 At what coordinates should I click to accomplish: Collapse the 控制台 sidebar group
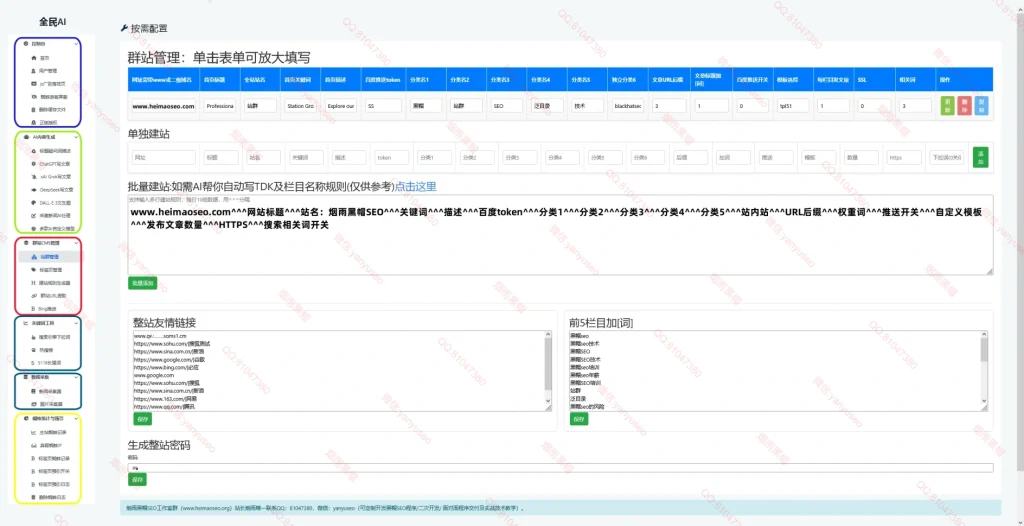[75, 44]
